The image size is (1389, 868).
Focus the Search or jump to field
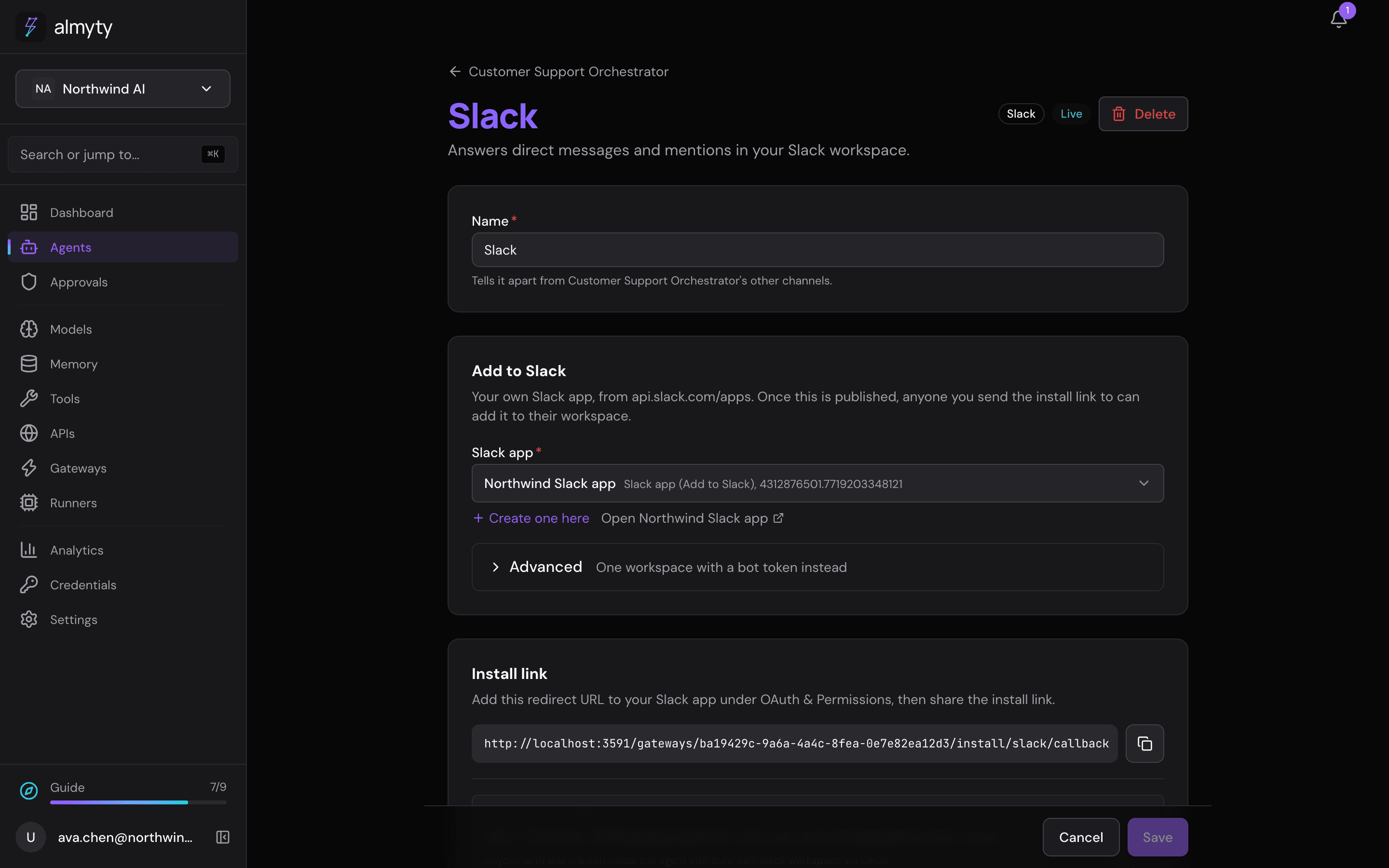coord(123,154)
